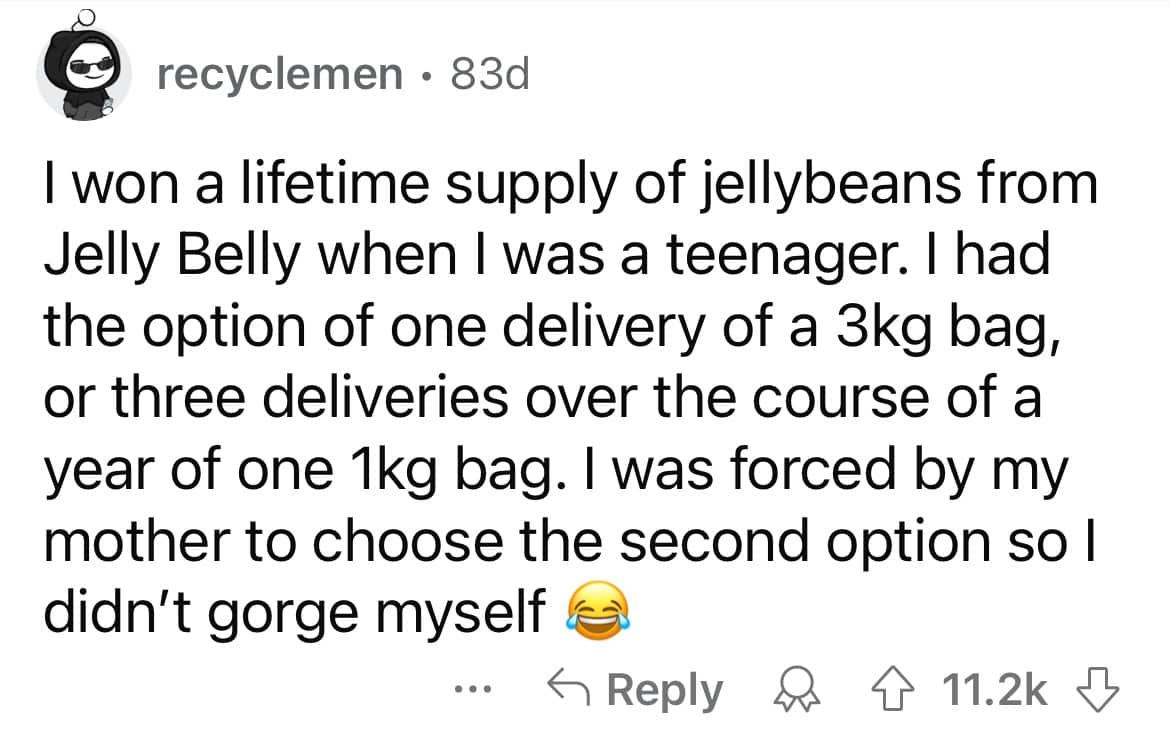Open the recyclemen avatar
This screenshot has height=731, width=1170.
pos(83,73)
